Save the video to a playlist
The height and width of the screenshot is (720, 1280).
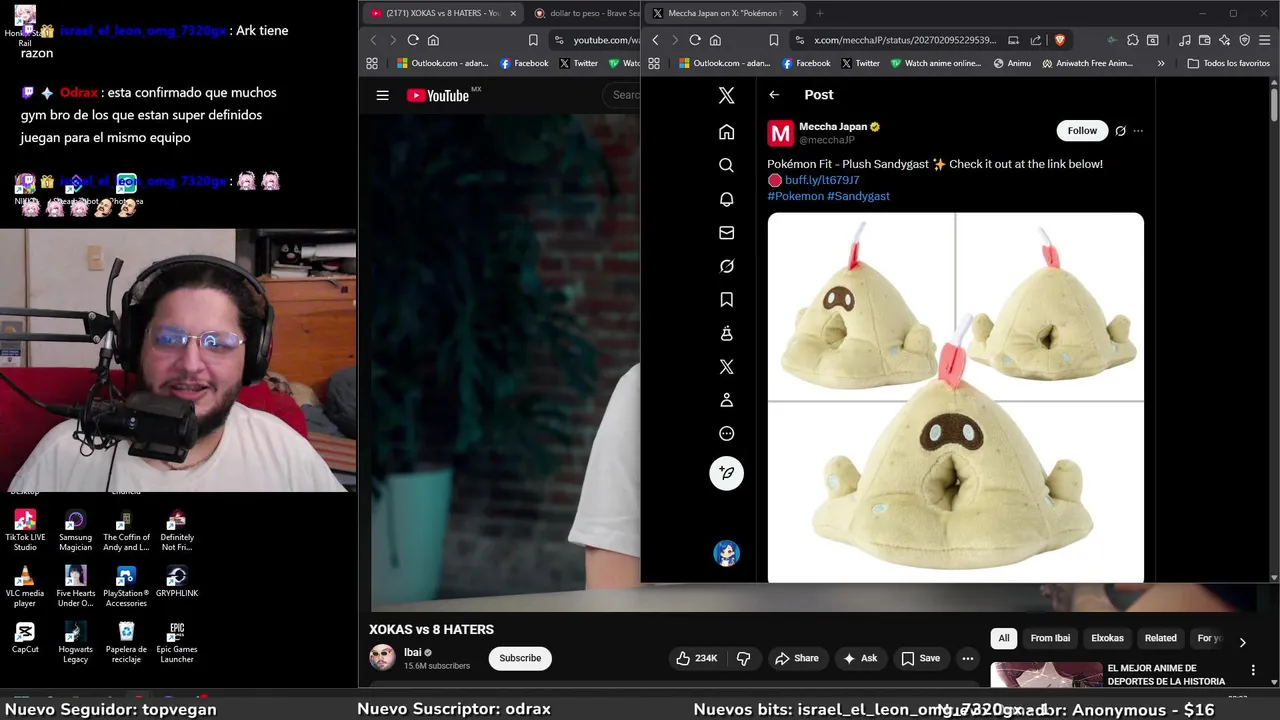click(921, 658)
